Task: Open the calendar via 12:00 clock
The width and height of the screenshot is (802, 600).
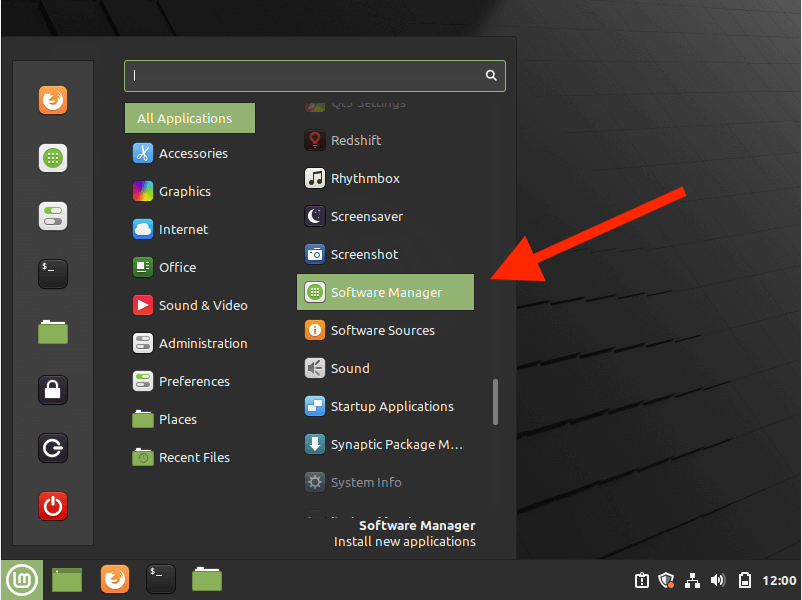Action: (x=779, y=581)
